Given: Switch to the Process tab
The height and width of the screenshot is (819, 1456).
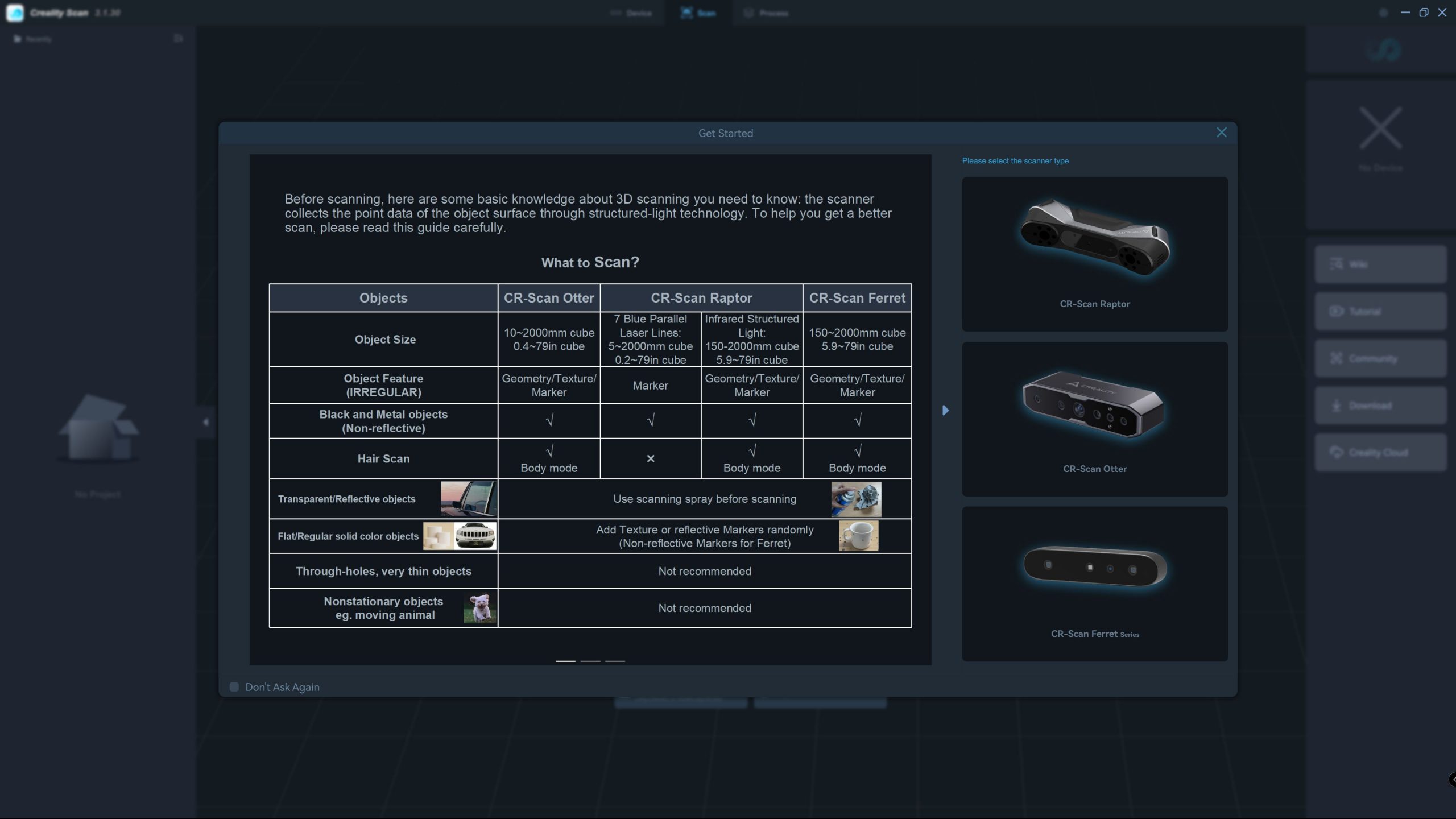Looking at the screenshot, I should click(x=766, y=13).
